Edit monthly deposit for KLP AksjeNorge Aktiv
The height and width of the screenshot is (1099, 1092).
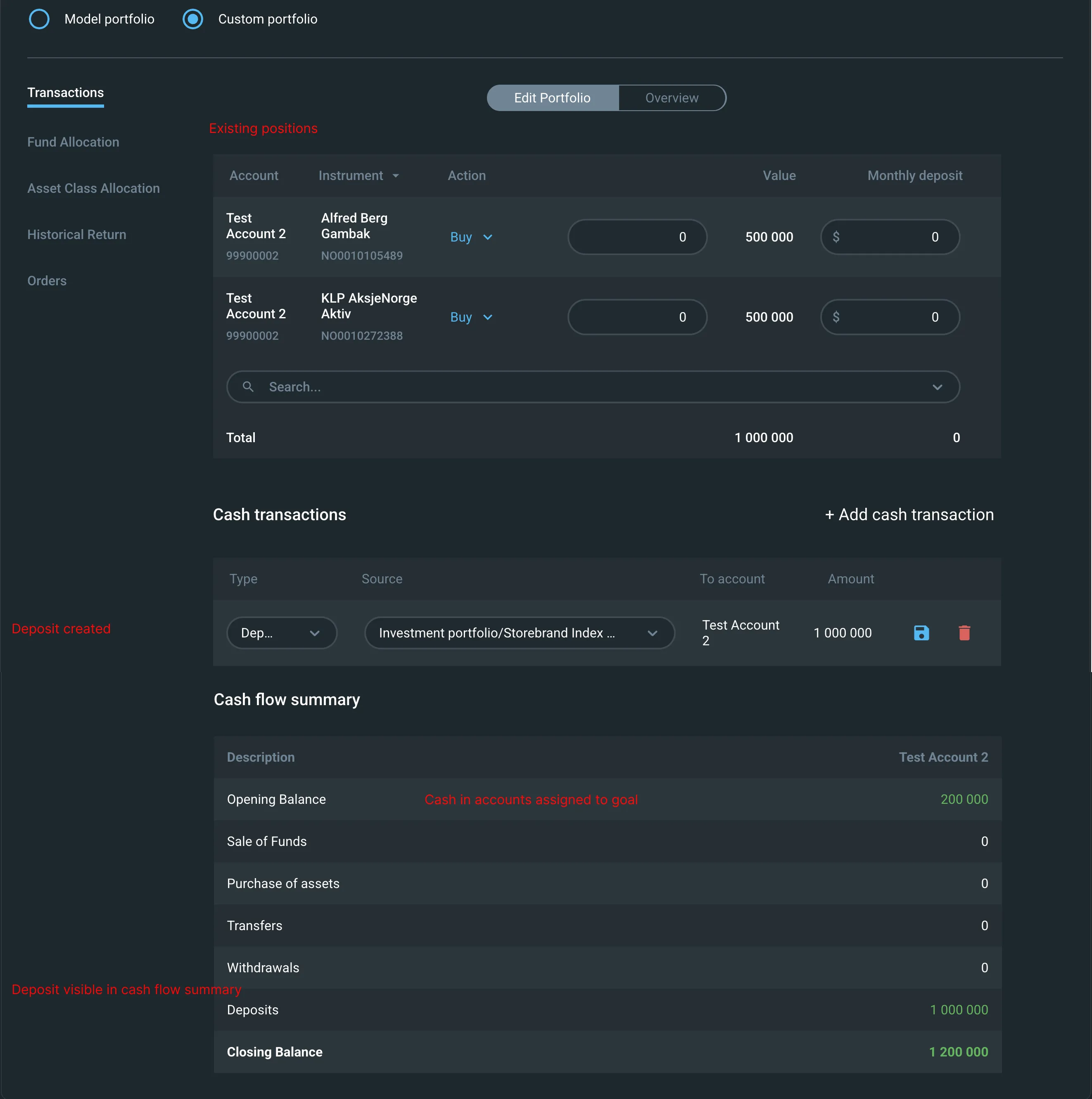[x=890, y=317]
